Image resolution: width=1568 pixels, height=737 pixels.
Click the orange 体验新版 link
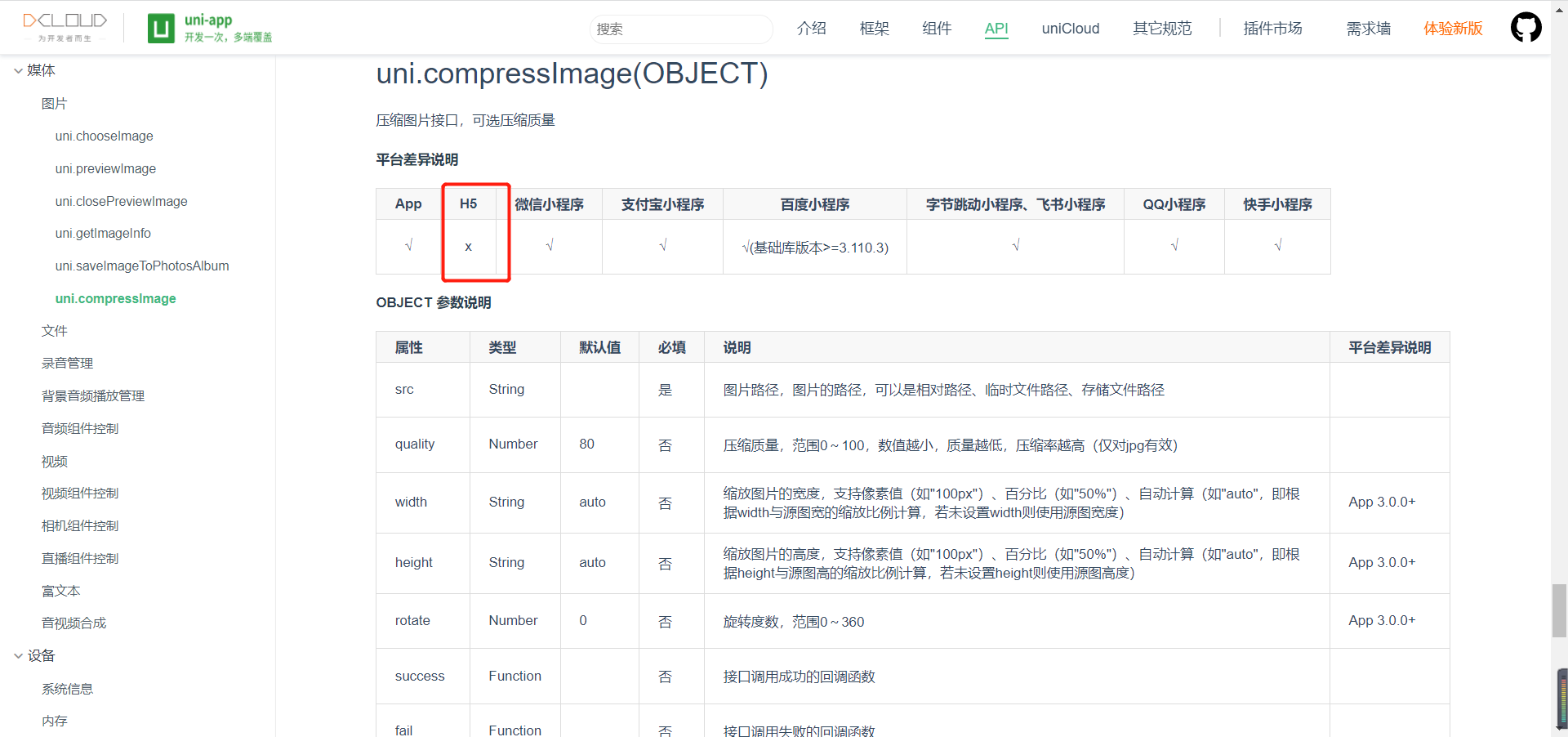click(x=1453, y=29)
